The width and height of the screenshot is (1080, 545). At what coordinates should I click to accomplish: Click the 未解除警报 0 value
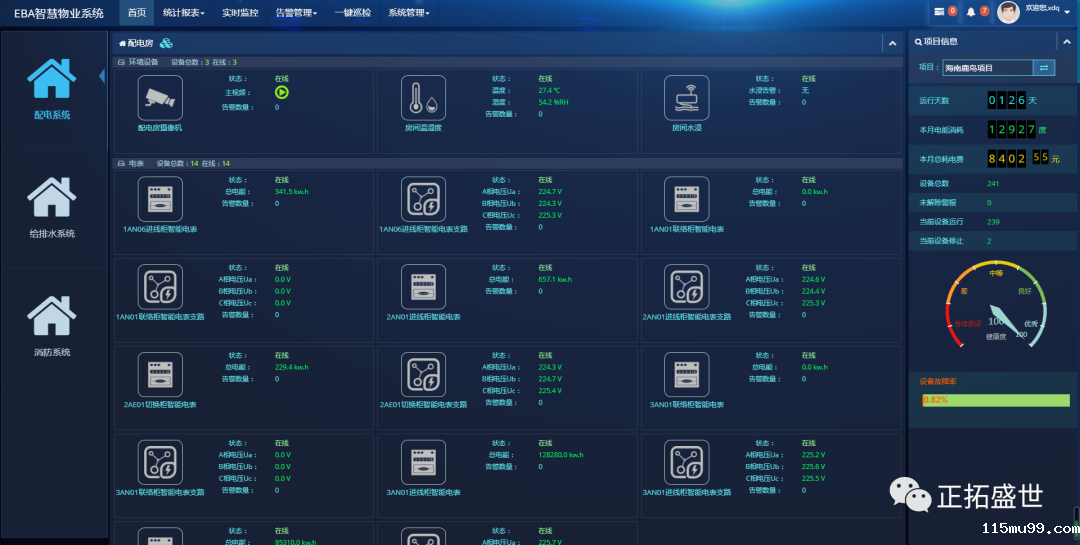989,203
